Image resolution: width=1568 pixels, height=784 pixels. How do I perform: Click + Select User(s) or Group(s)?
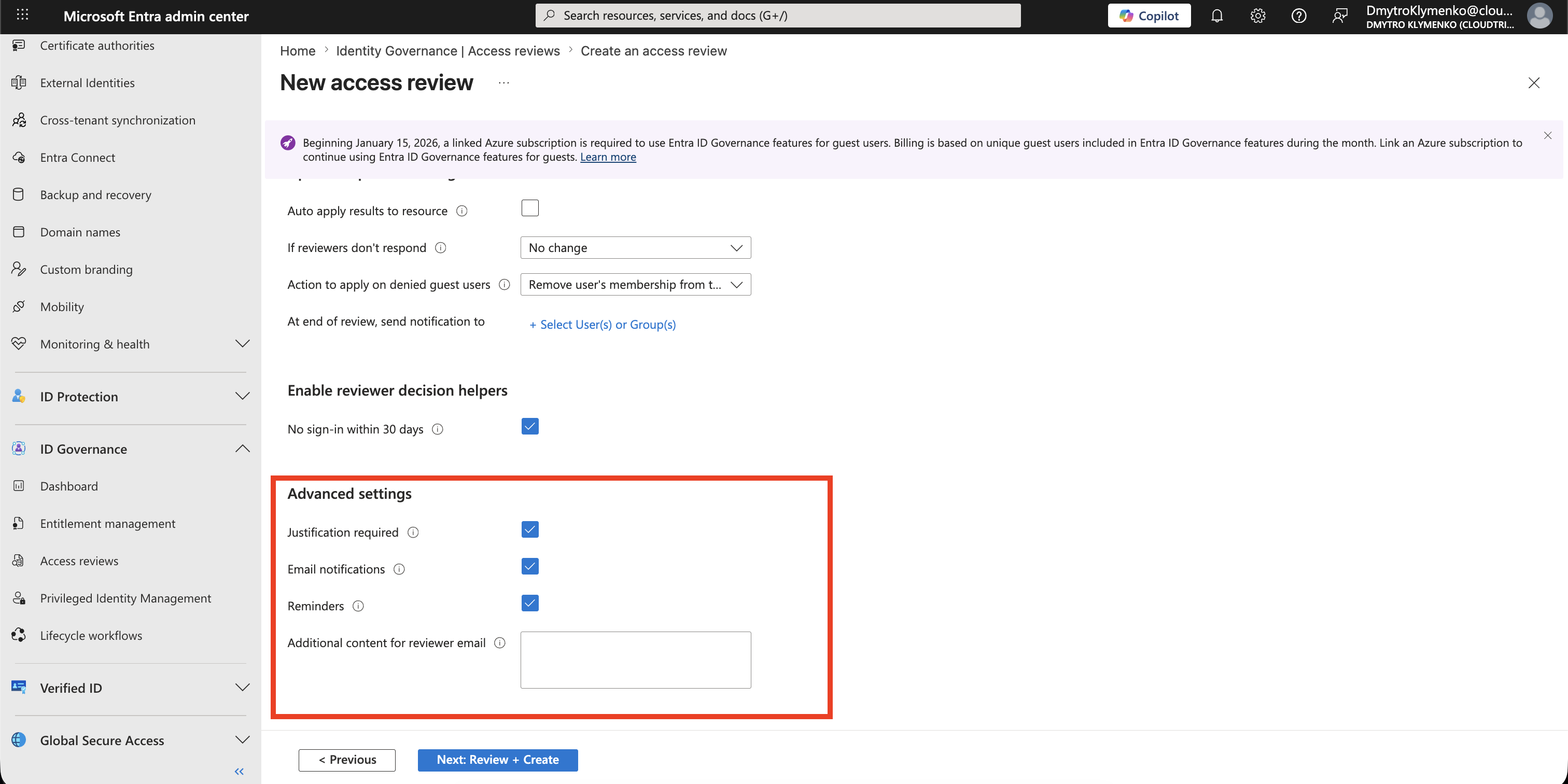[603, 325]
